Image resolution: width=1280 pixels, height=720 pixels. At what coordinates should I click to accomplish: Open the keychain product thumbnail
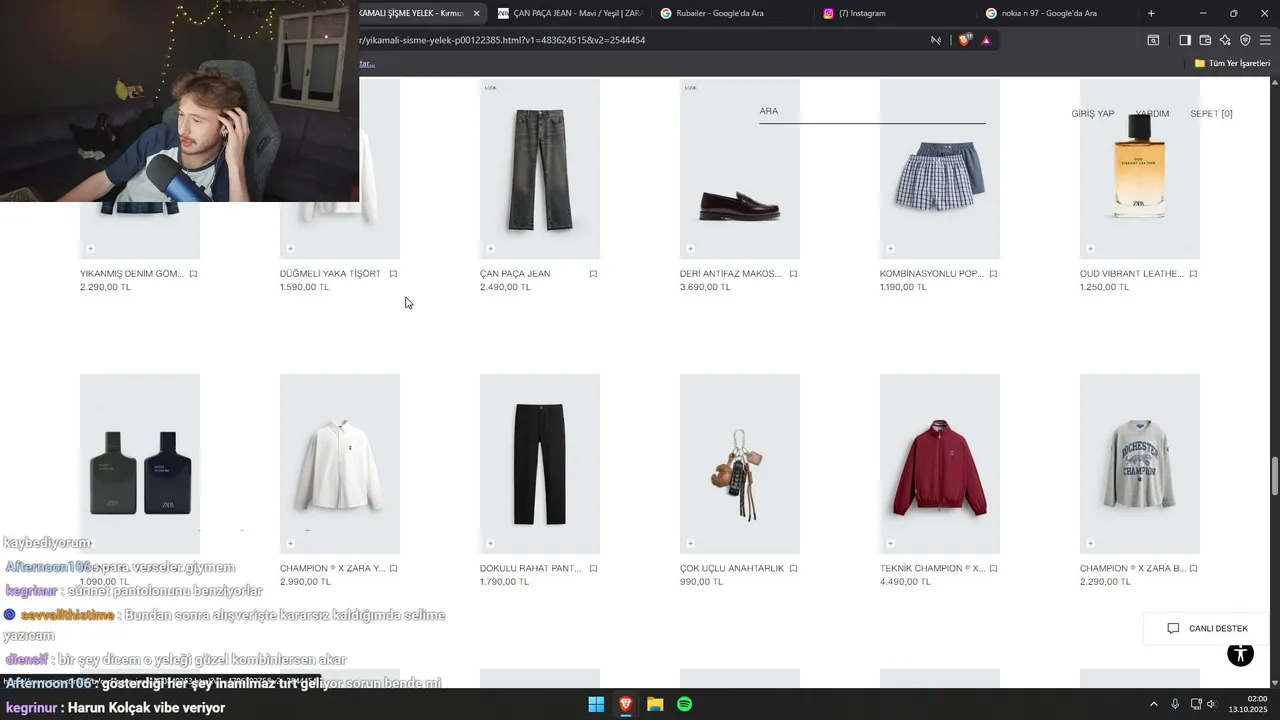point(740,464)
